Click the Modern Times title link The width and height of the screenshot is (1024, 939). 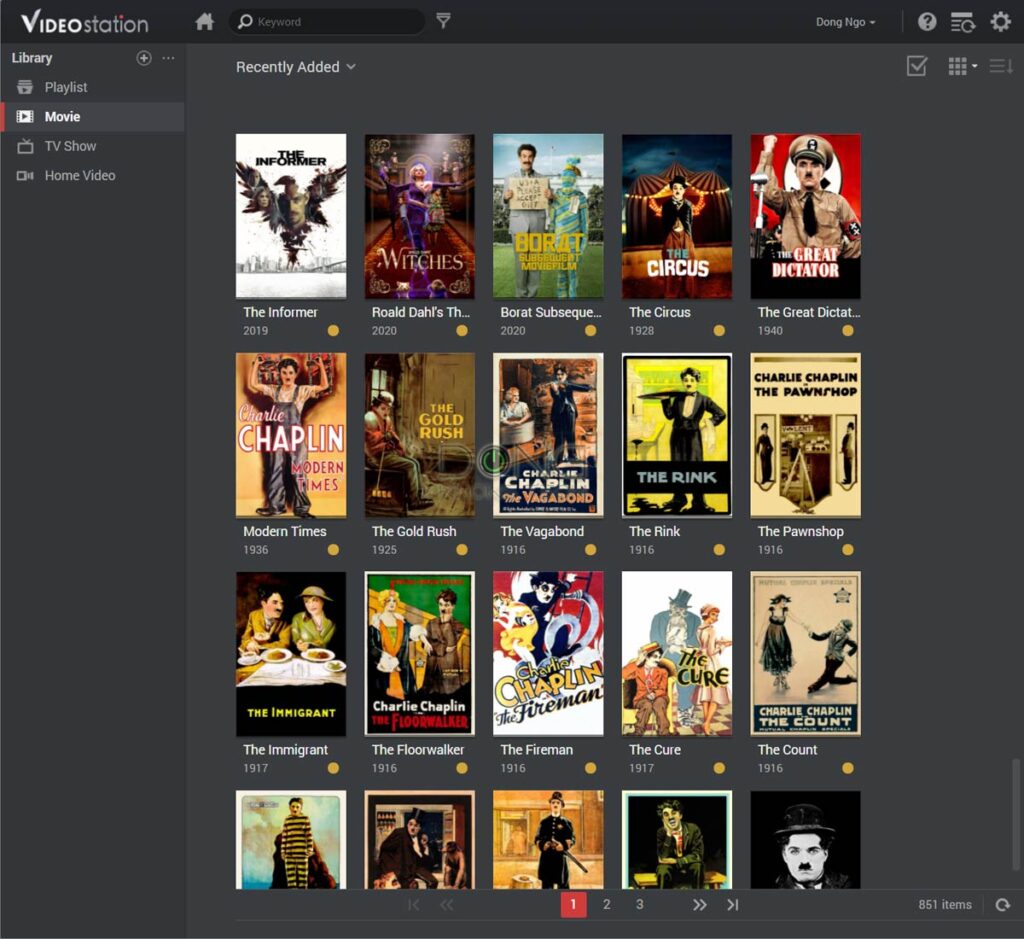285,532
